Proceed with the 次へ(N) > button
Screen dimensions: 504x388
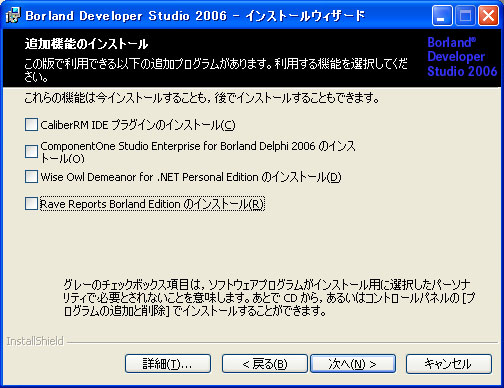click(353, 363)
